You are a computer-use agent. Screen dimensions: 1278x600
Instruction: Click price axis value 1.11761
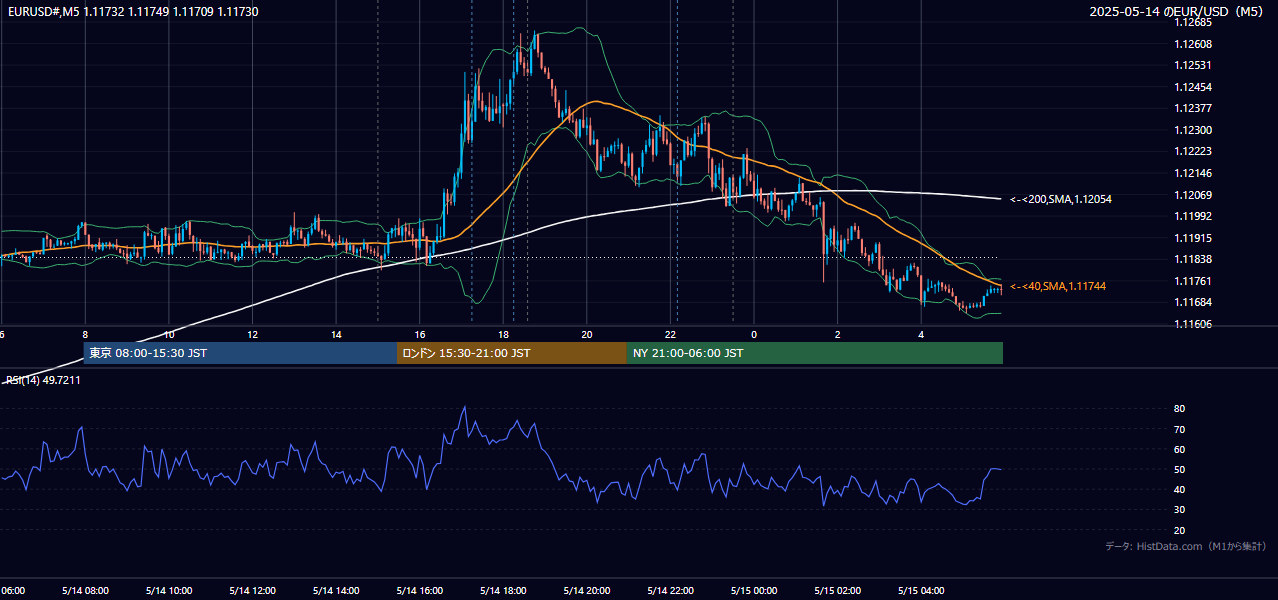click(1194, 281)
